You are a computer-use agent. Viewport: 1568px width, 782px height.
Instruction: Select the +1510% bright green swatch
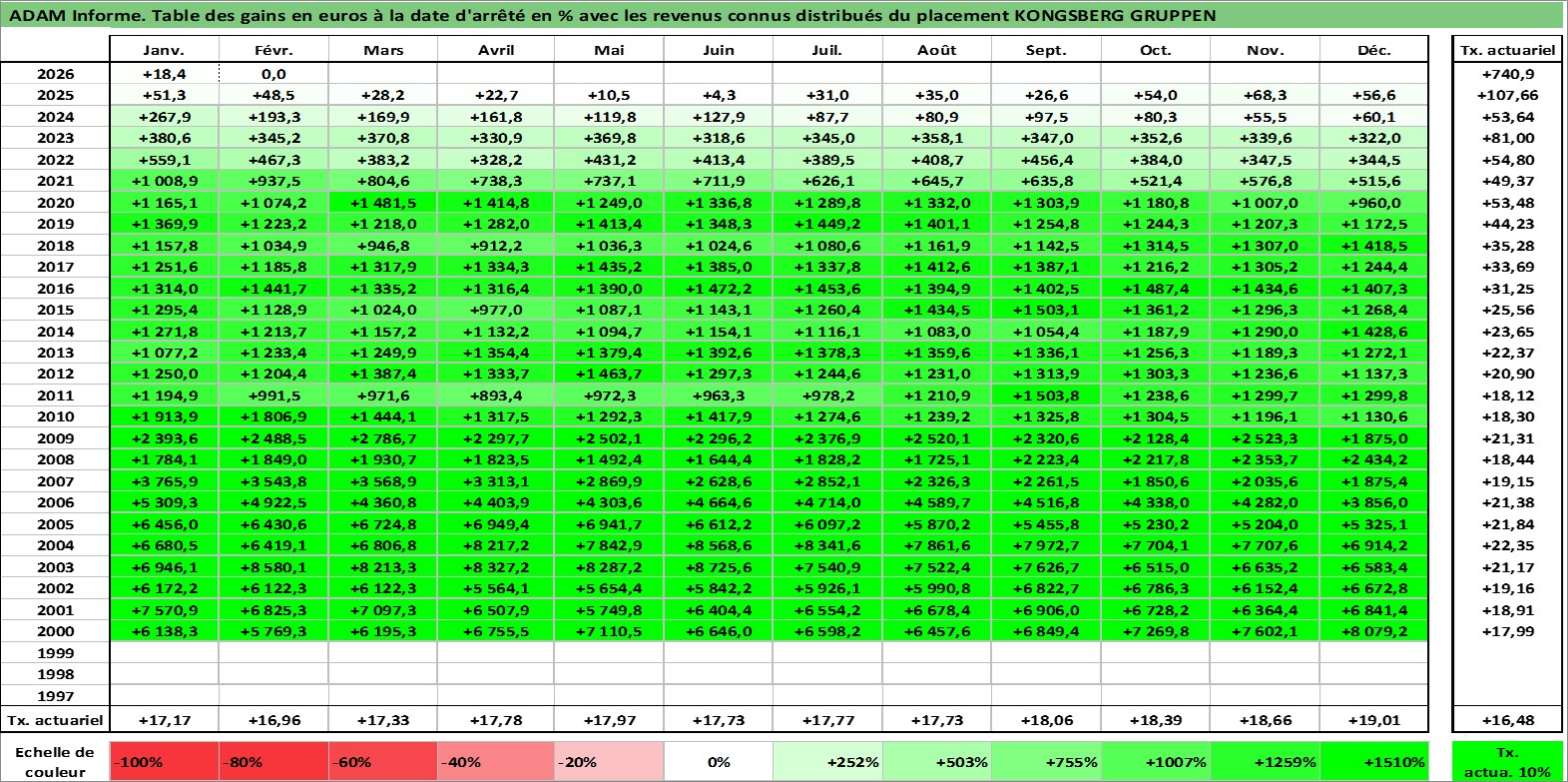point(1374,762)
